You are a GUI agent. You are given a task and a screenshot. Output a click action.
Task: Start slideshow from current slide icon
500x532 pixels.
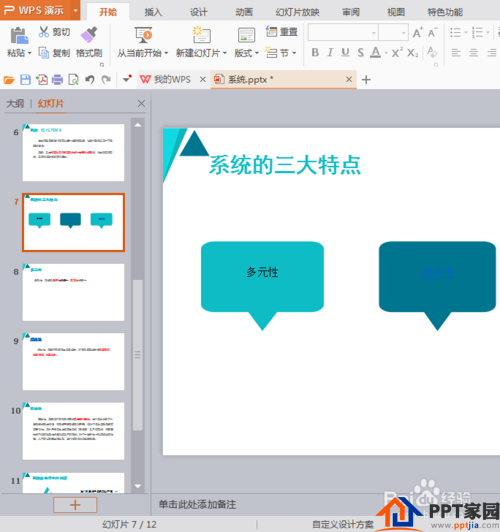click(143, 35)
